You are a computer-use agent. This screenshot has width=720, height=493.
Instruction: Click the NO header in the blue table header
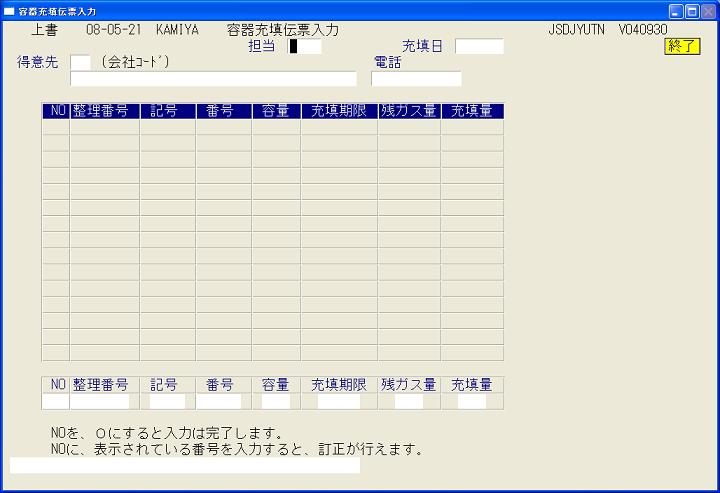[56, 111]
